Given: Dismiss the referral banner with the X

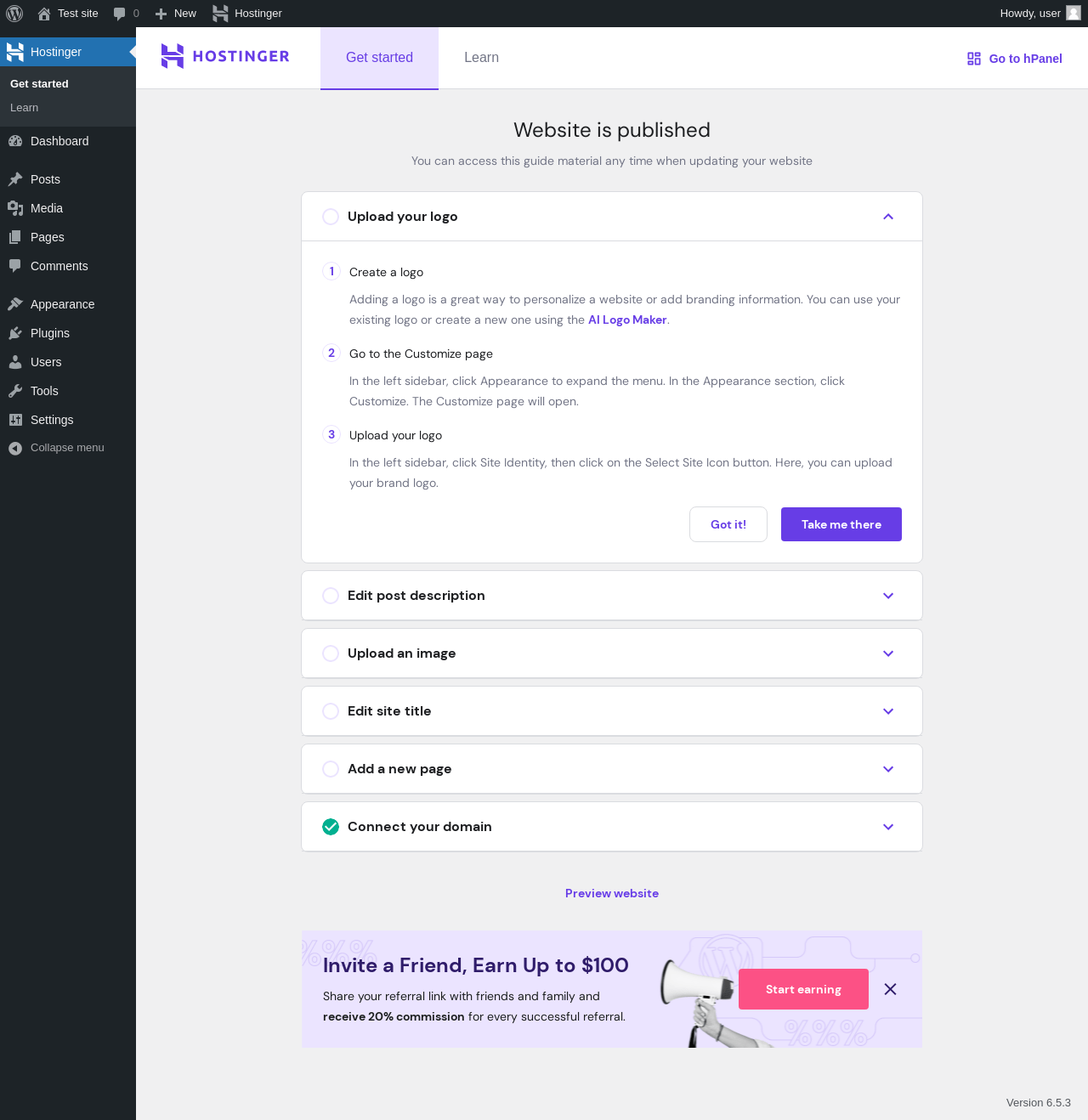Looking at the screenshot, I should point(890,989).
